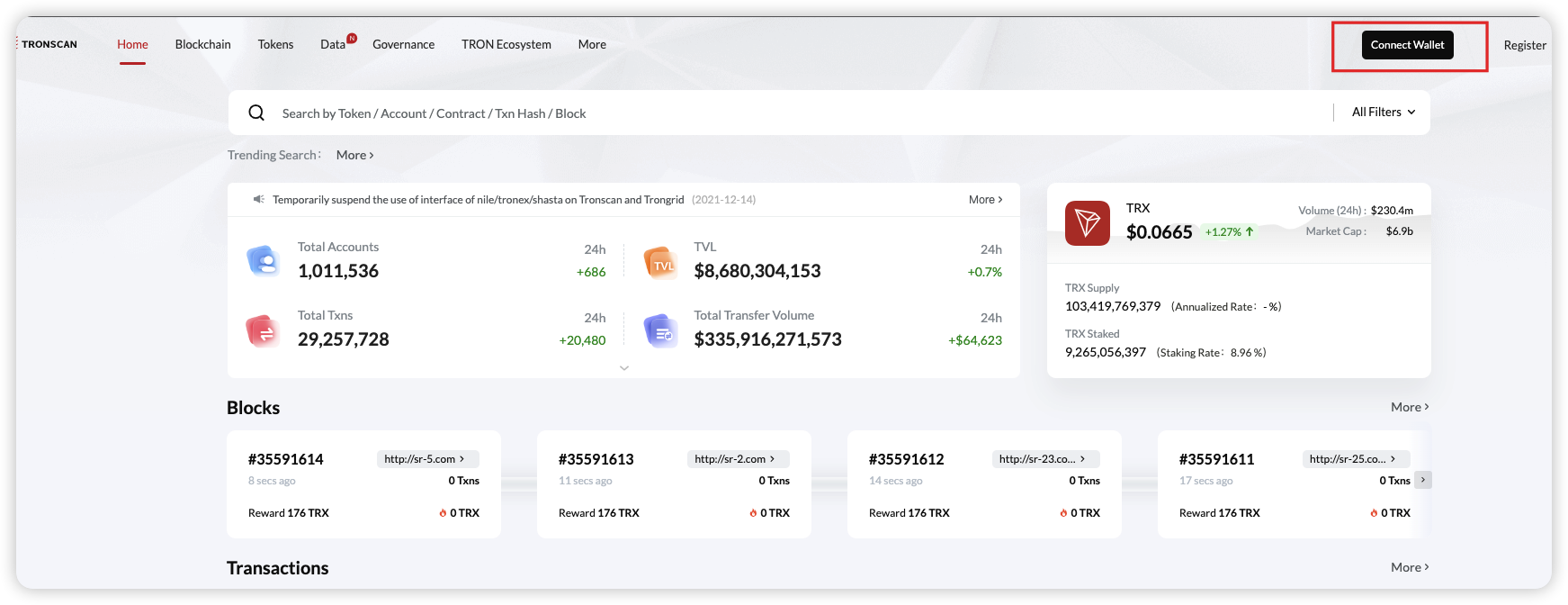This screenshot has width=1568, height=605.
Task: Click the Total Accounts icon
Action: [263, 260]
